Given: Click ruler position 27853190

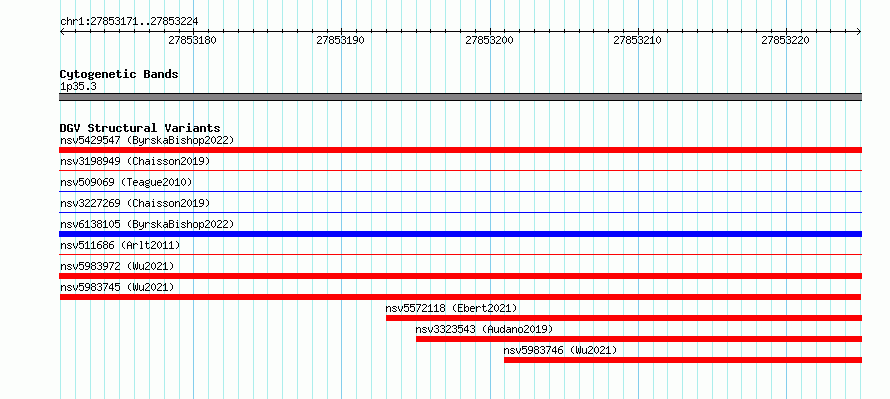Looking at the screenshot, I should click(x=341, y=40).
